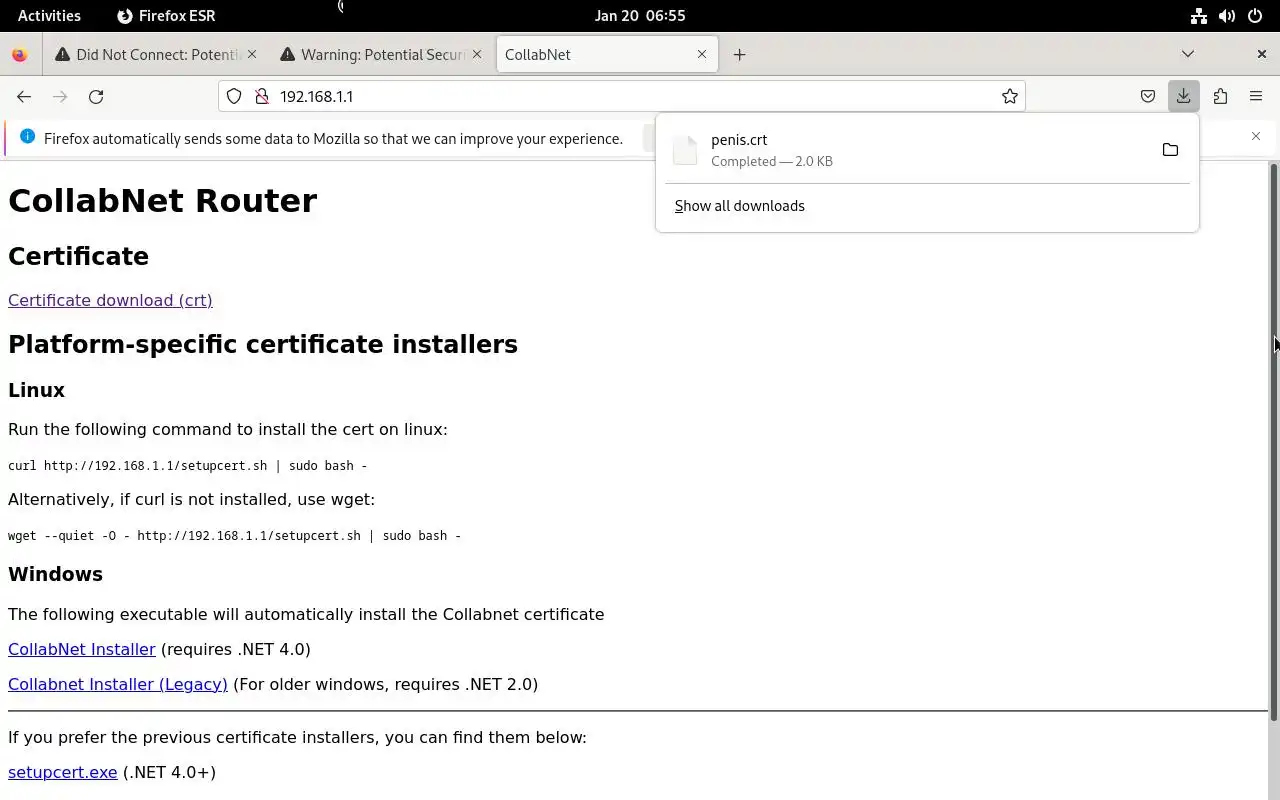The image size is (1280, 800).
Task: Open the CollabNet Installer link
Action: click(82, 649)
